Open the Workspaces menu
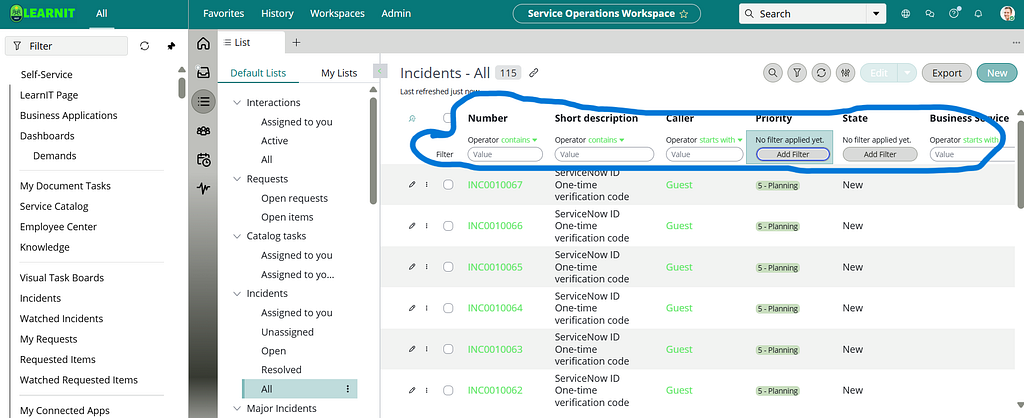The width and height of the screenshot is (1024, 418). [337, 13]
